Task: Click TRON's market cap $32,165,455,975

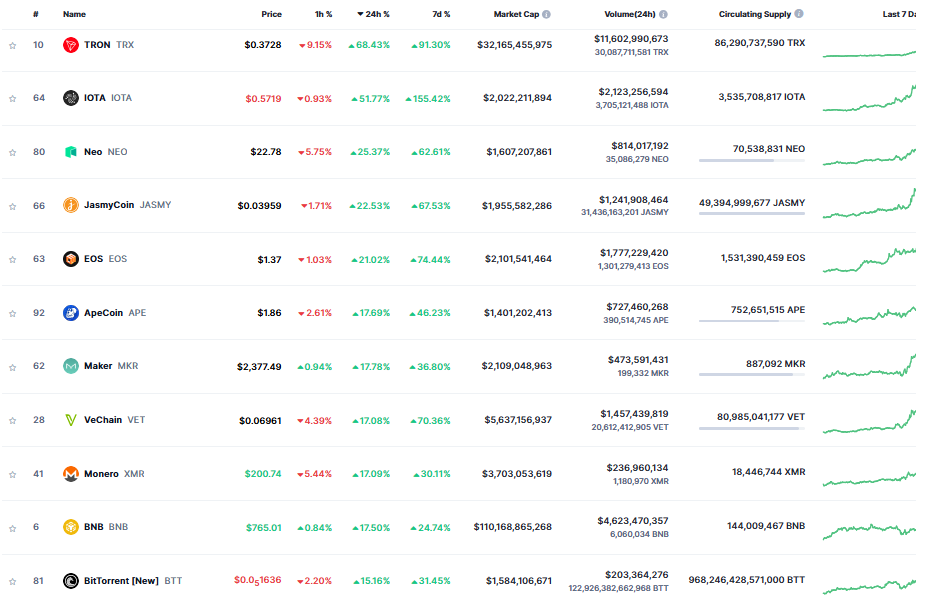Action: [514, 45]
